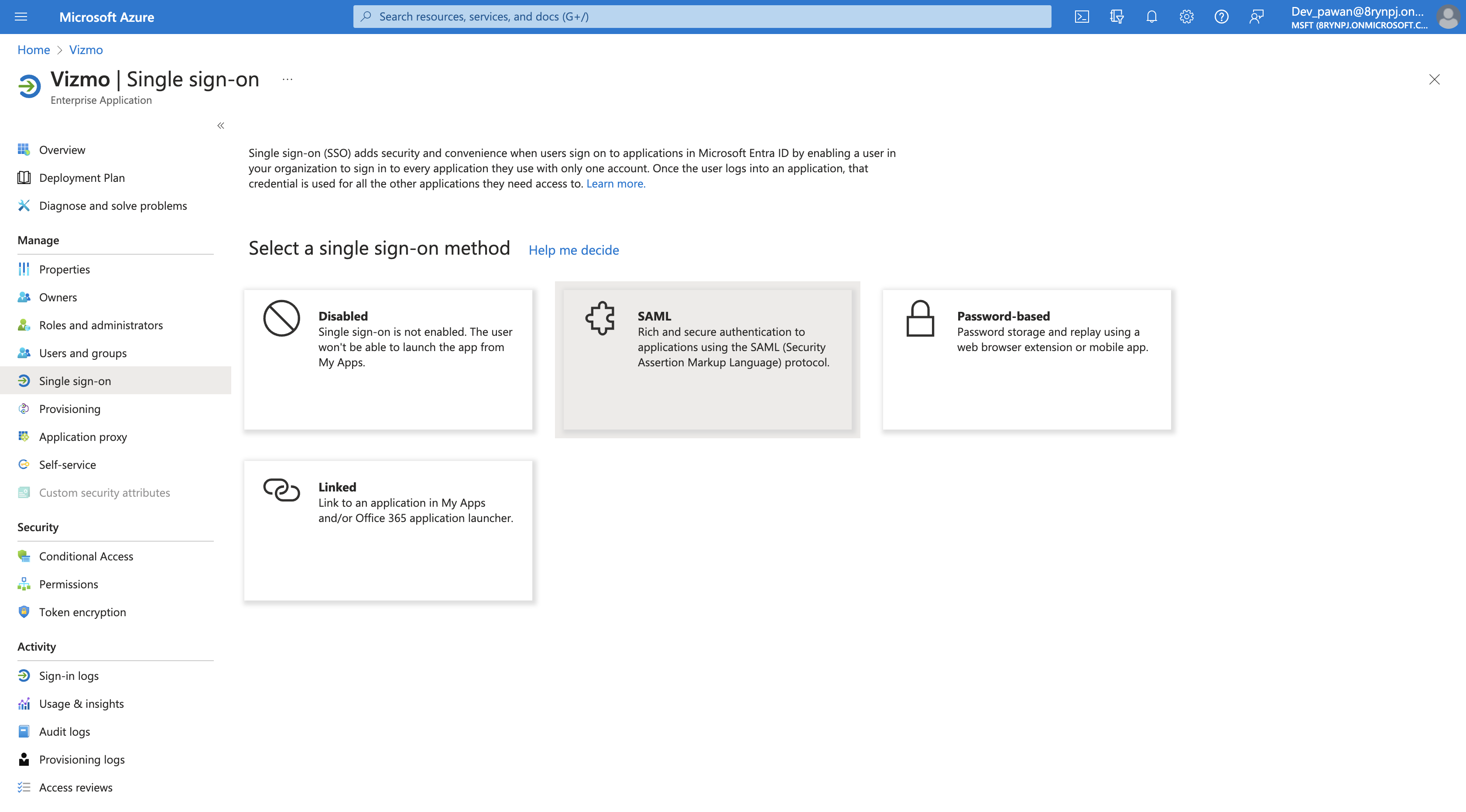Click the Usage & insights chart icon
This screenshot has width=1466, height=812.
[23, 703]
